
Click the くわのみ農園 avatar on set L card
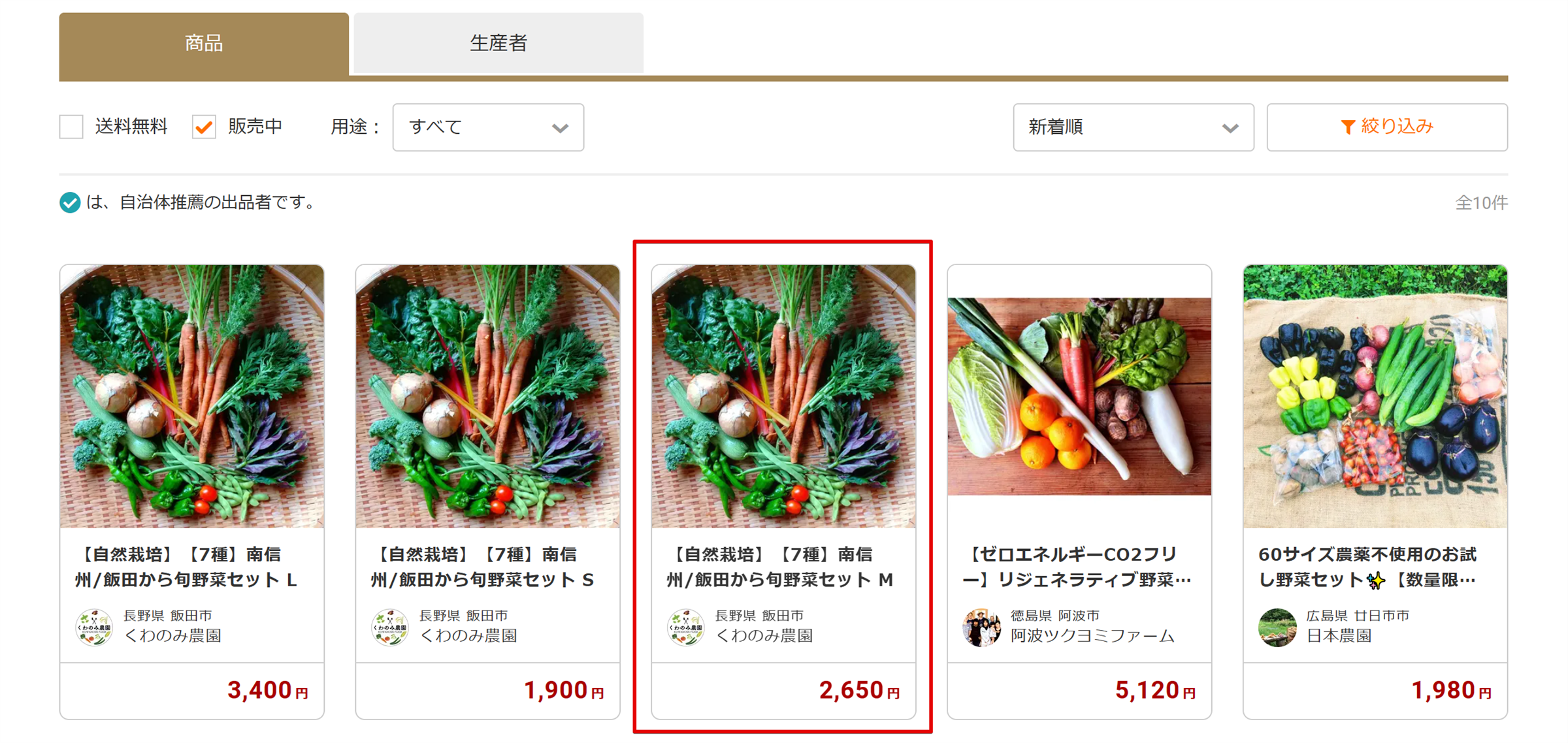click(94, 627)
